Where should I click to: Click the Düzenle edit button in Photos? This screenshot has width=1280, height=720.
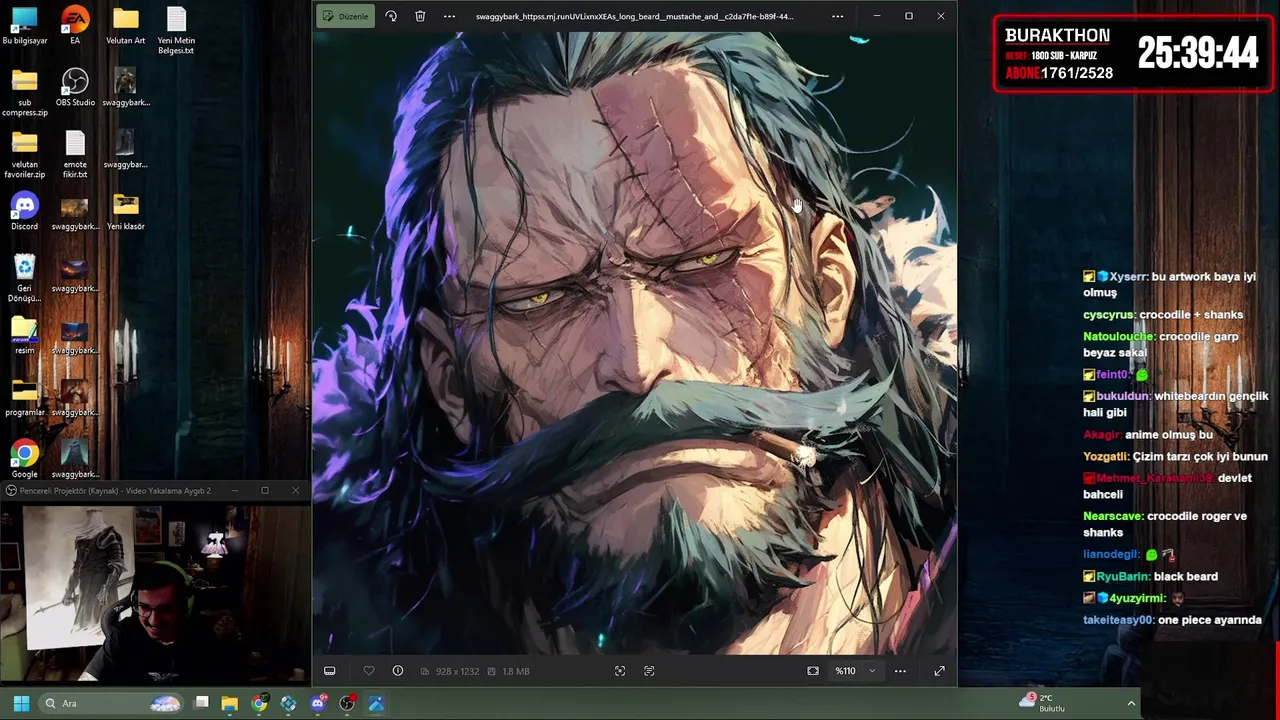[x=345, y=16]
